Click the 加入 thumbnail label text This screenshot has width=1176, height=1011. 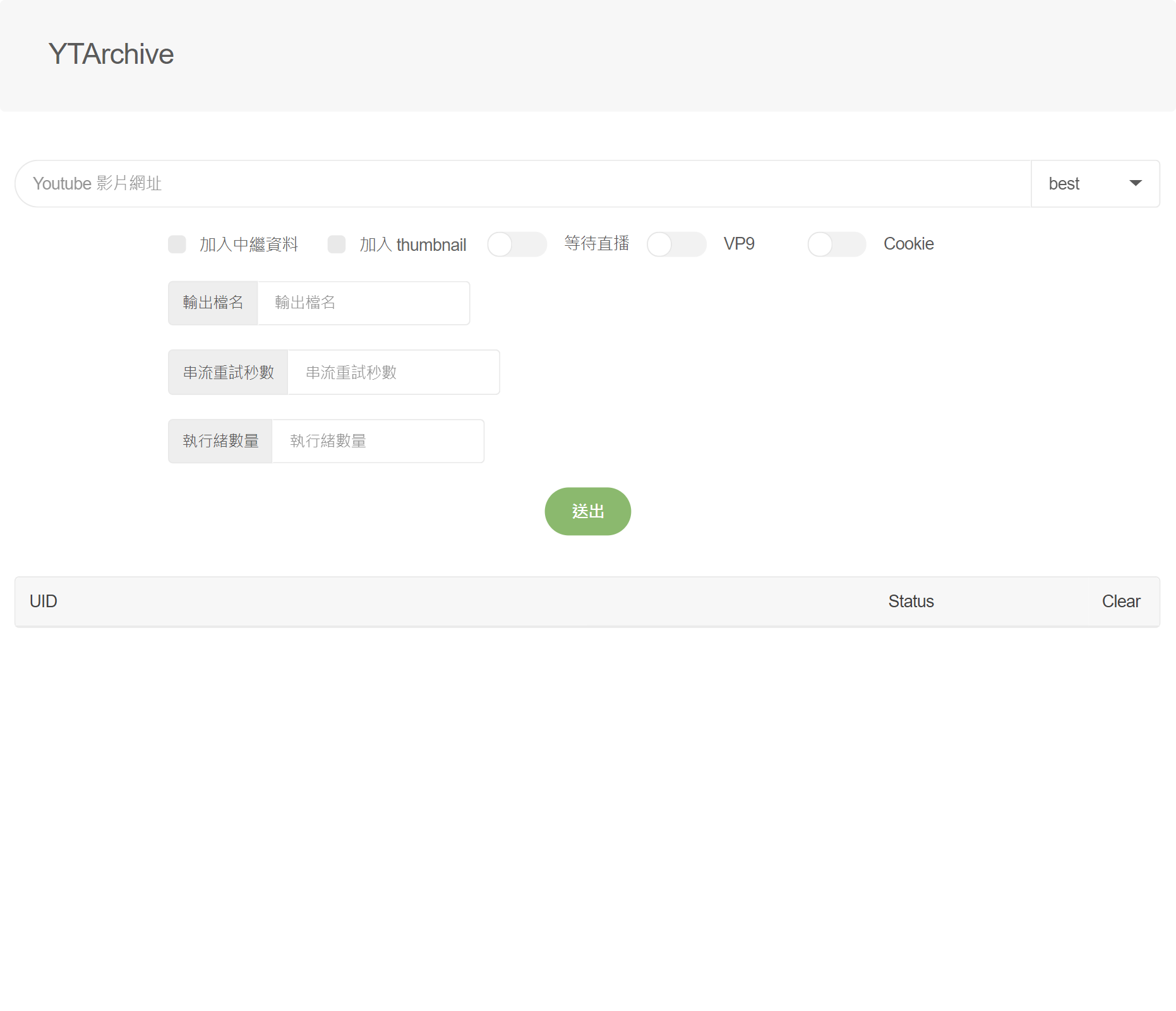413,245
